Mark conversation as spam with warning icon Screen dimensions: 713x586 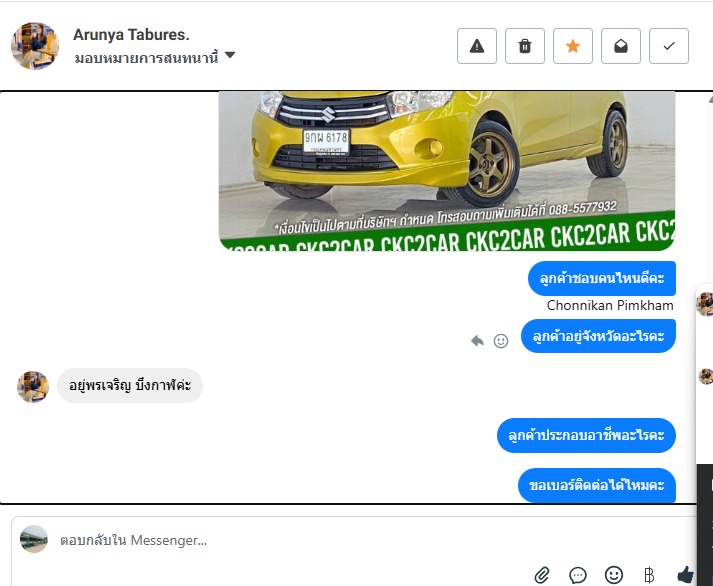(x=477, y=46)
